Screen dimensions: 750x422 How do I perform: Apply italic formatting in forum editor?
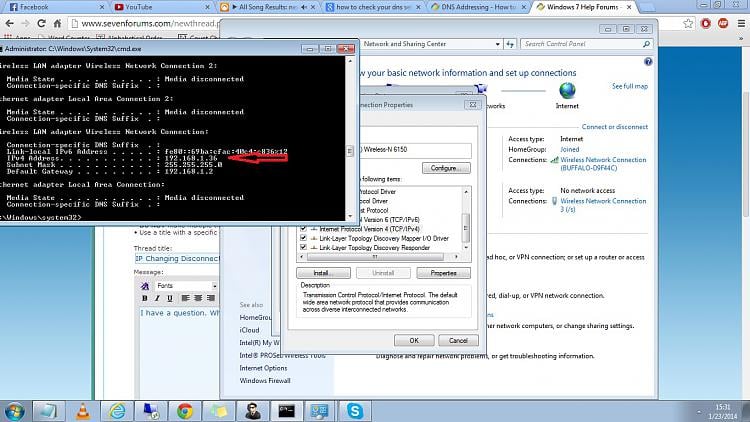(157, 298)
